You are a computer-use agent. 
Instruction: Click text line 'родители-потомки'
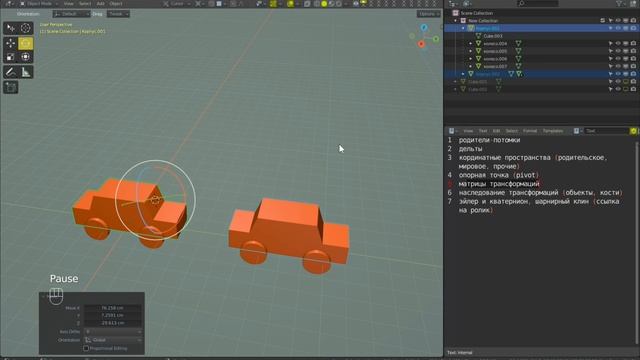489,140
